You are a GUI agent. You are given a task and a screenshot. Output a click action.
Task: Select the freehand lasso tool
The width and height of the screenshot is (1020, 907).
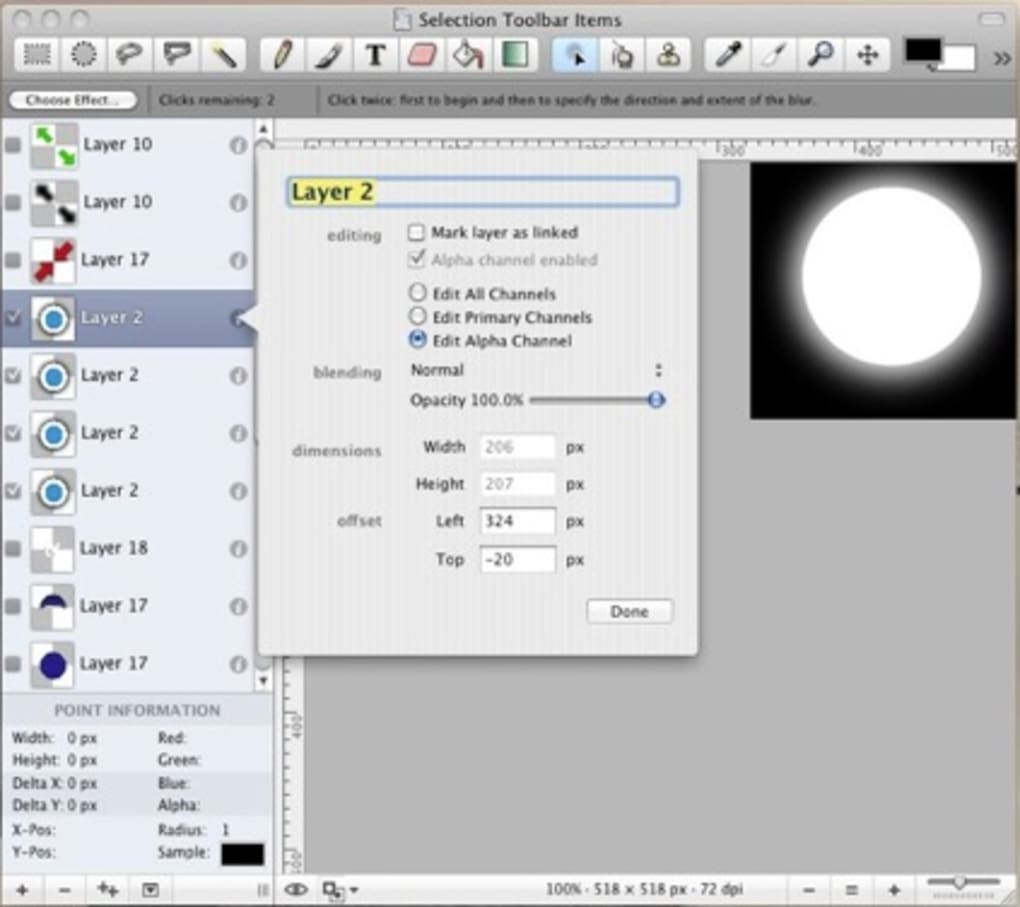coord(129,55)
